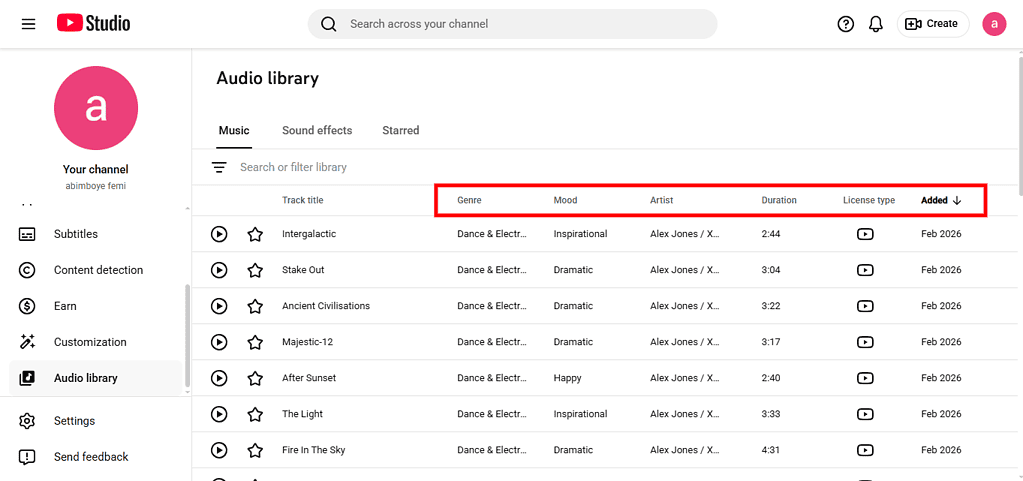This screenshot has height=481, width=1023.
Task: Open the Starred tab
Action: pos(400,130)
